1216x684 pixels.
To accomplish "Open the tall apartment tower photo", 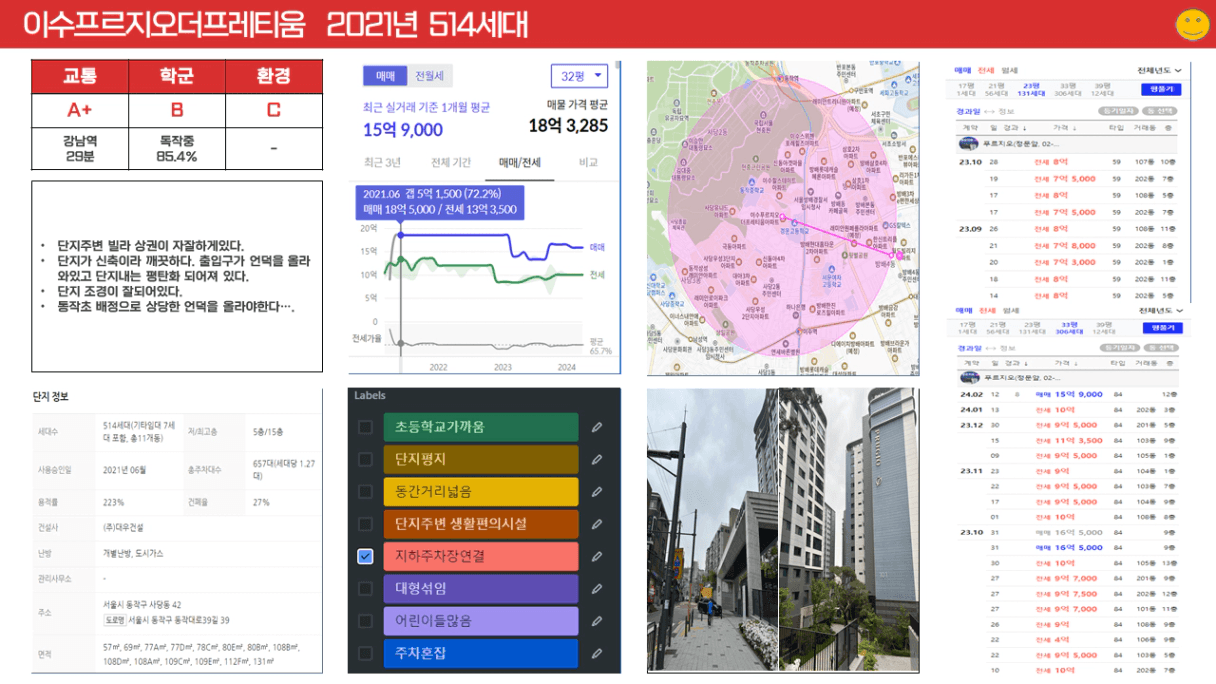I will (848, 528).
